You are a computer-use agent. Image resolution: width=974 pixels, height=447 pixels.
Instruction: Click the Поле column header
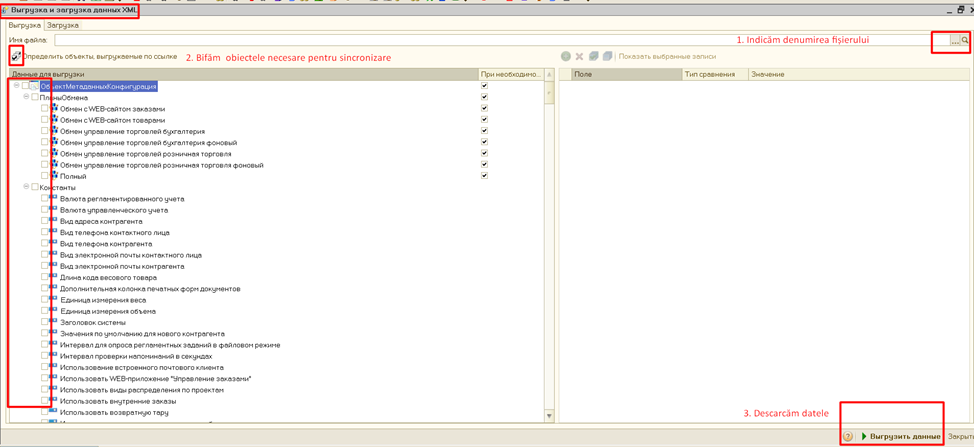click(627, 74)
